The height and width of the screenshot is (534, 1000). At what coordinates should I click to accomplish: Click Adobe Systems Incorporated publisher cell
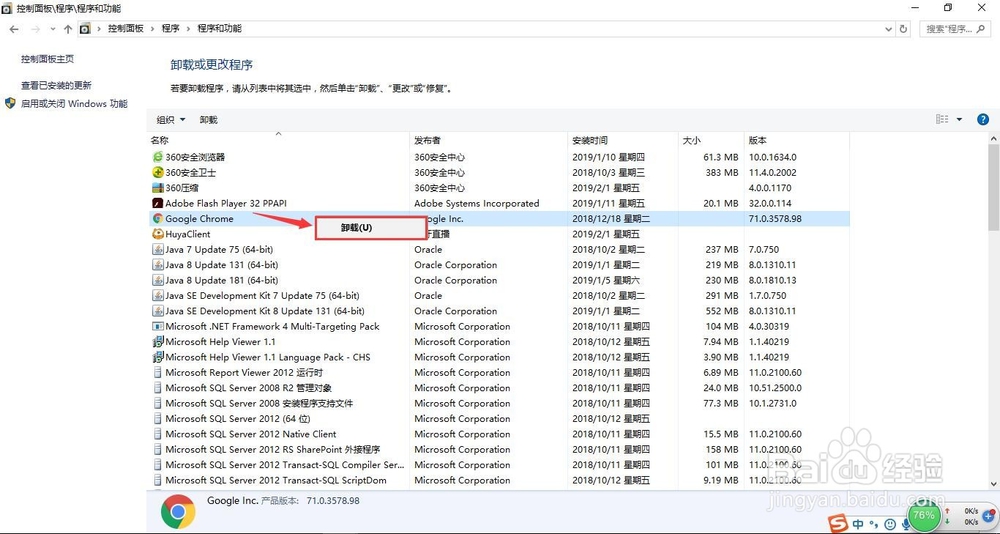click(x=476, y=204)
